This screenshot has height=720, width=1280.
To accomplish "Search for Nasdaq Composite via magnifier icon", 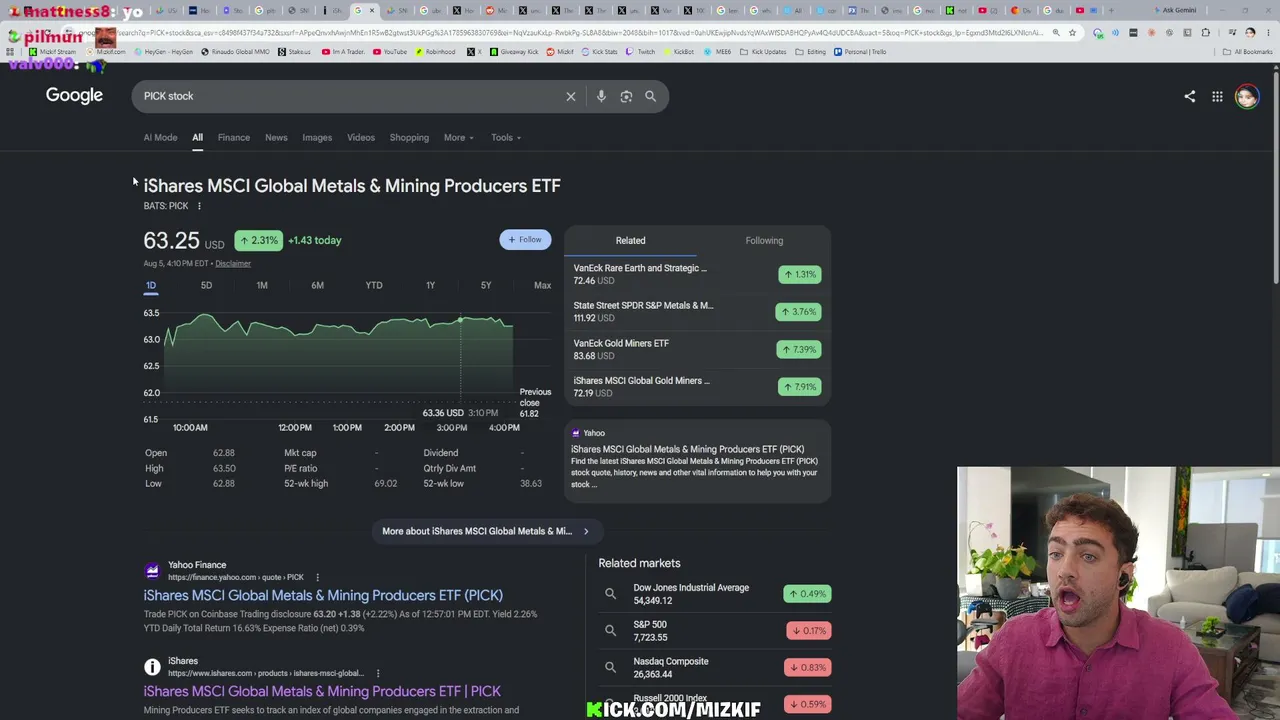I will (x=610, y=667).
